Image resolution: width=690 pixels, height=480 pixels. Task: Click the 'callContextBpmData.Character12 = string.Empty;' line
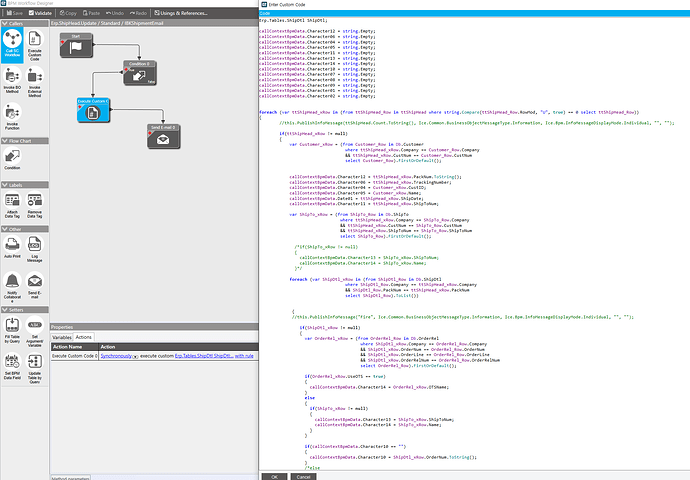[x=317, y=31]
